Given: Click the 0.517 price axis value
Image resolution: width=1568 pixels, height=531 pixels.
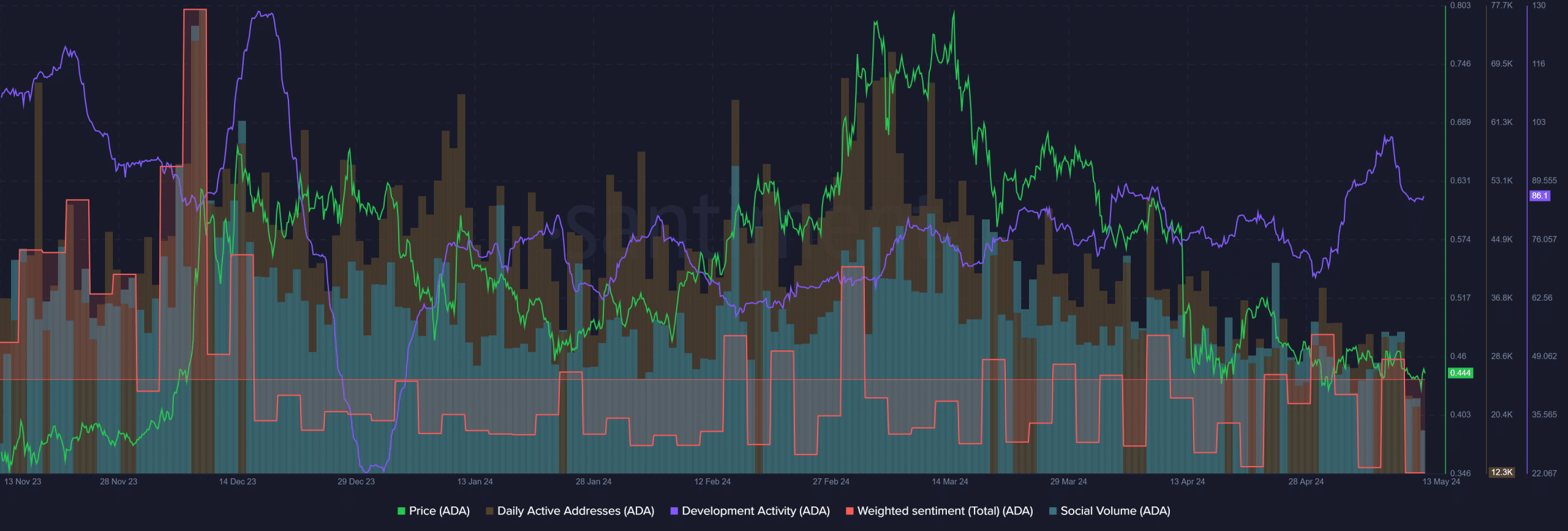Looking at the screenshot, I should click(x=1460, y=298).
